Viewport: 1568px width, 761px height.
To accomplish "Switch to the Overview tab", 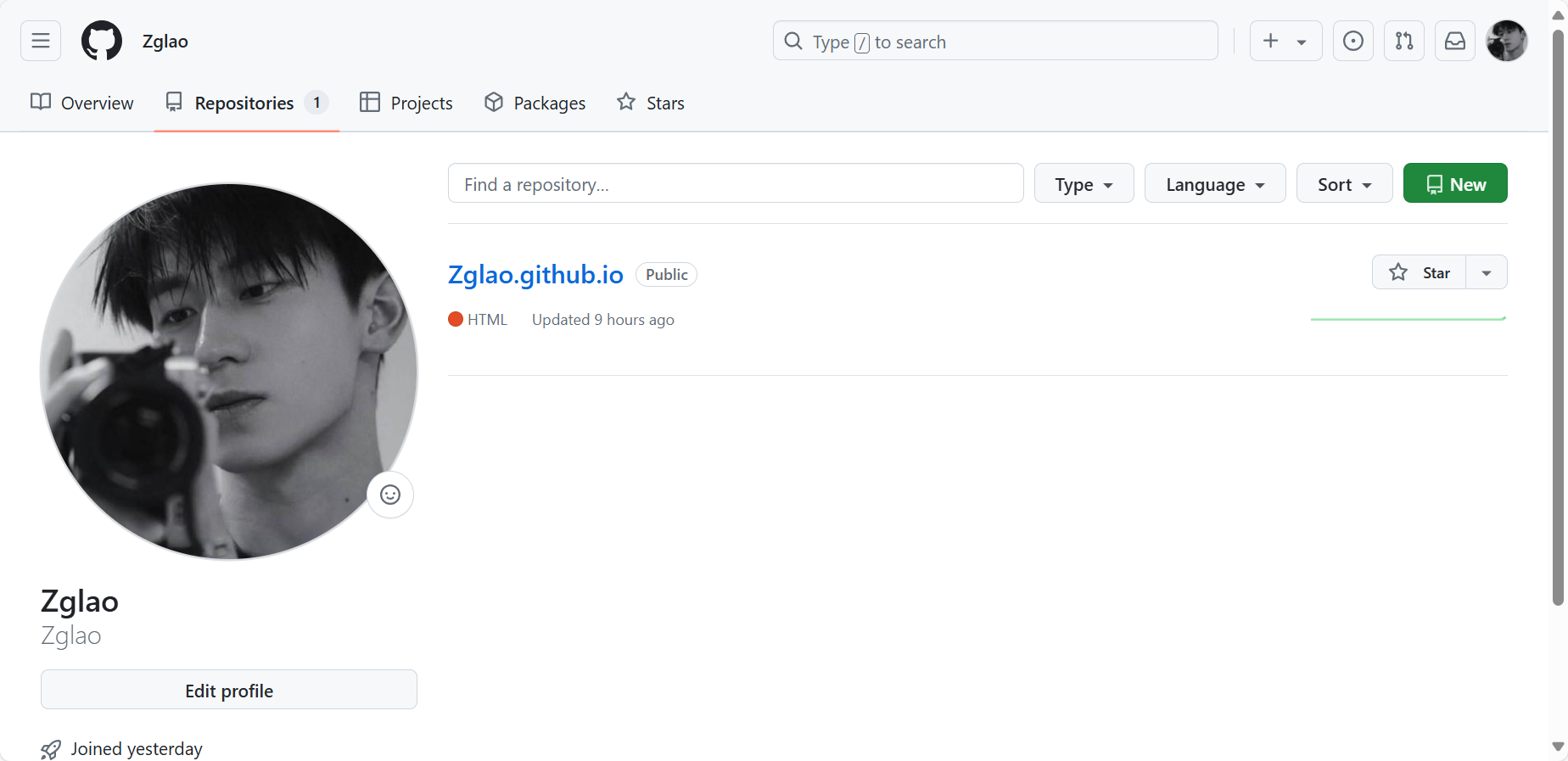I will click(x=82, y=103).
